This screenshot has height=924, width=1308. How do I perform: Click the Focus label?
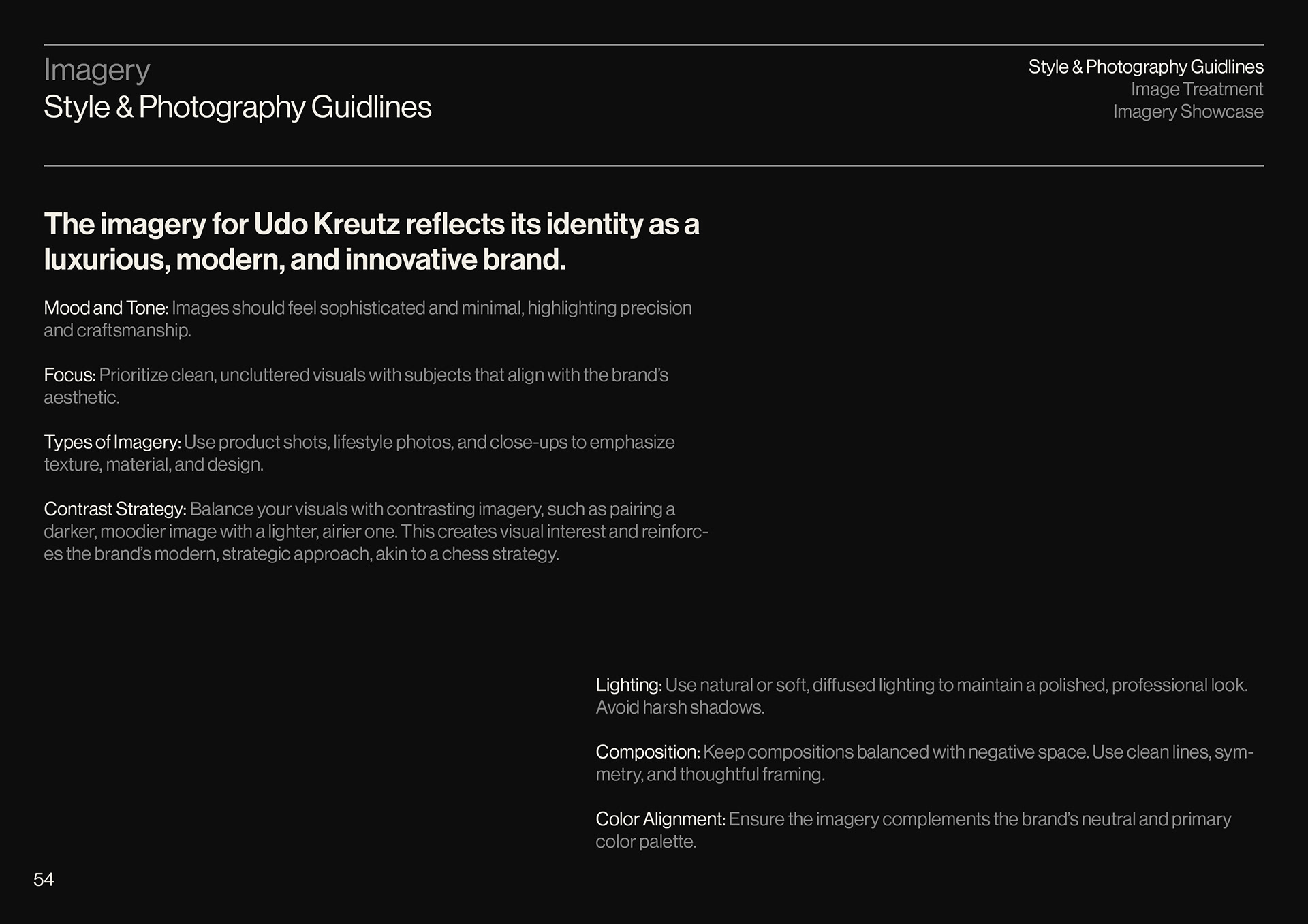[69, 375]
